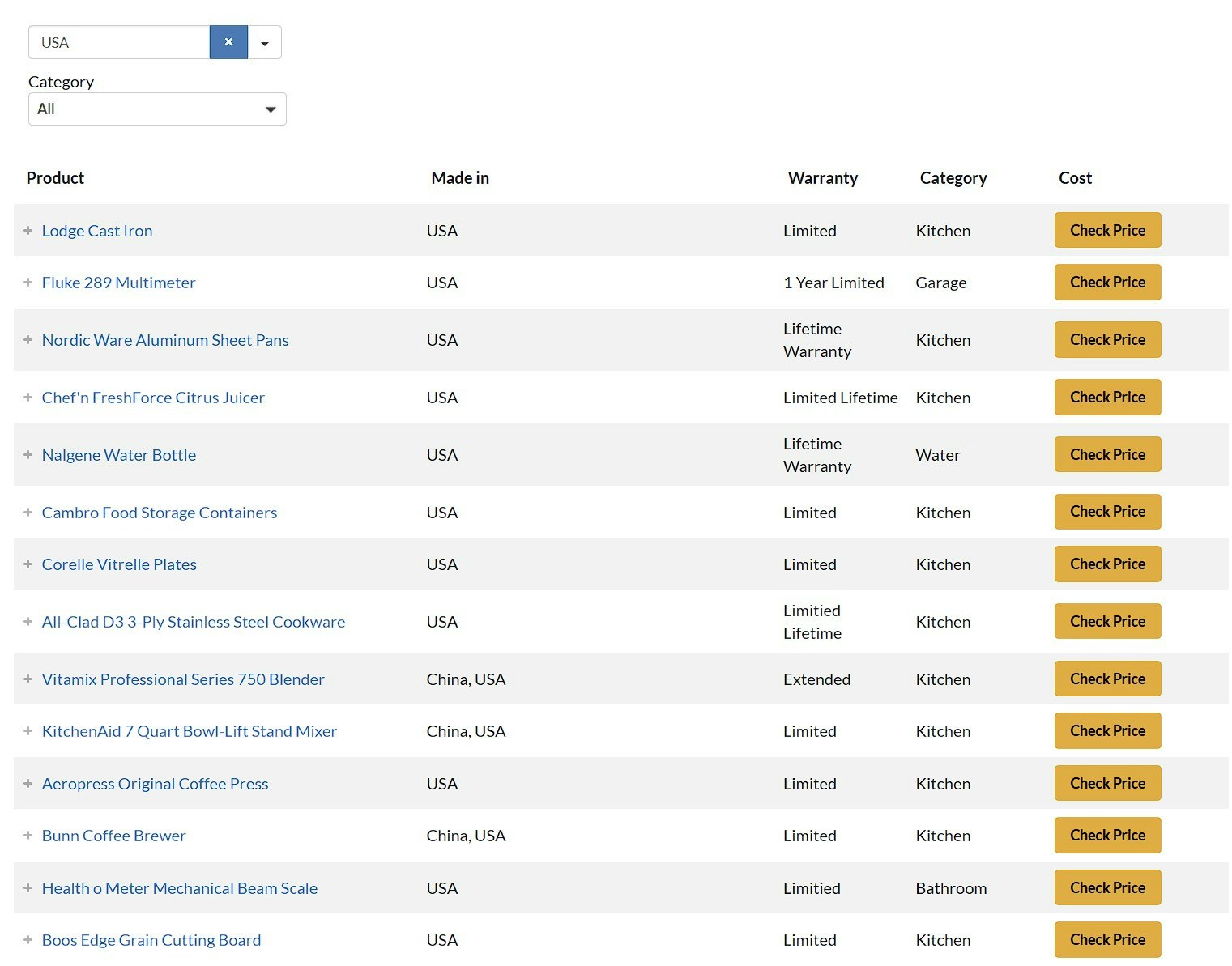Click the USA filter input field
The image size is (1232, 966).
pyautogui.click(x=119, y=42)
